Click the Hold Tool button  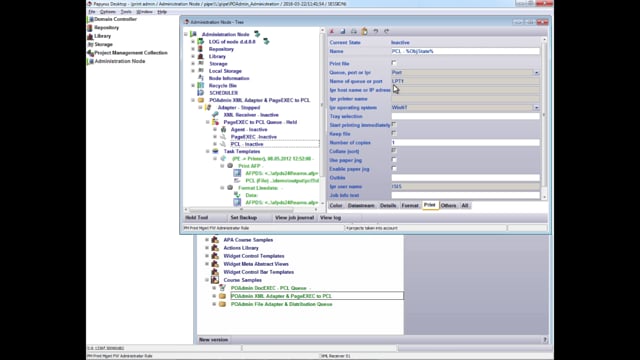pyautogui.click(x=197, y=218)
